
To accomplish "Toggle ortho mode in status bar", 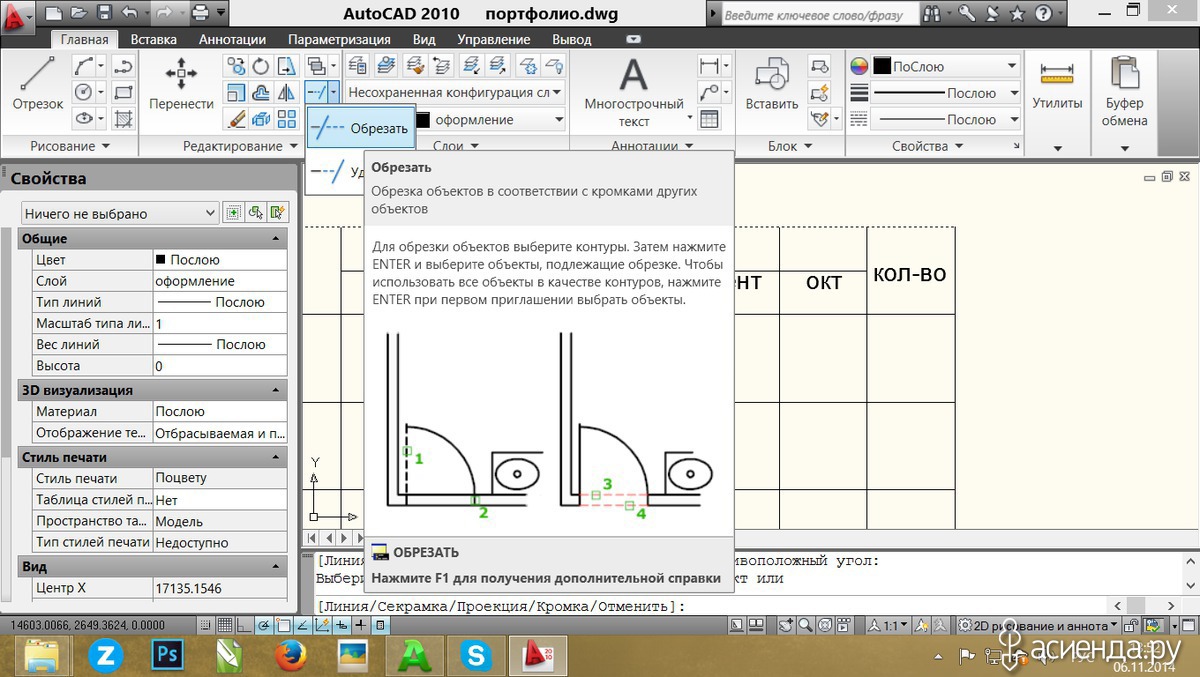I will click(x=244, y=625).
